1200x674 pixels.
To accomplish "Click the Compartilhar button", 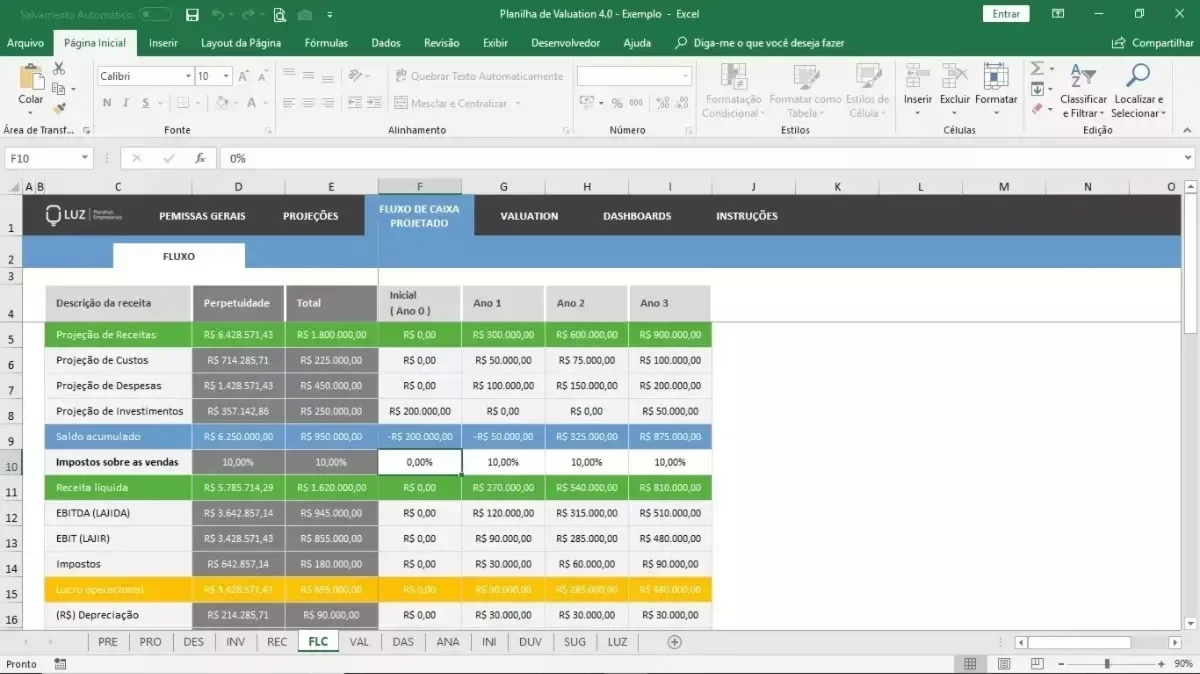I will pos(1153,43).
